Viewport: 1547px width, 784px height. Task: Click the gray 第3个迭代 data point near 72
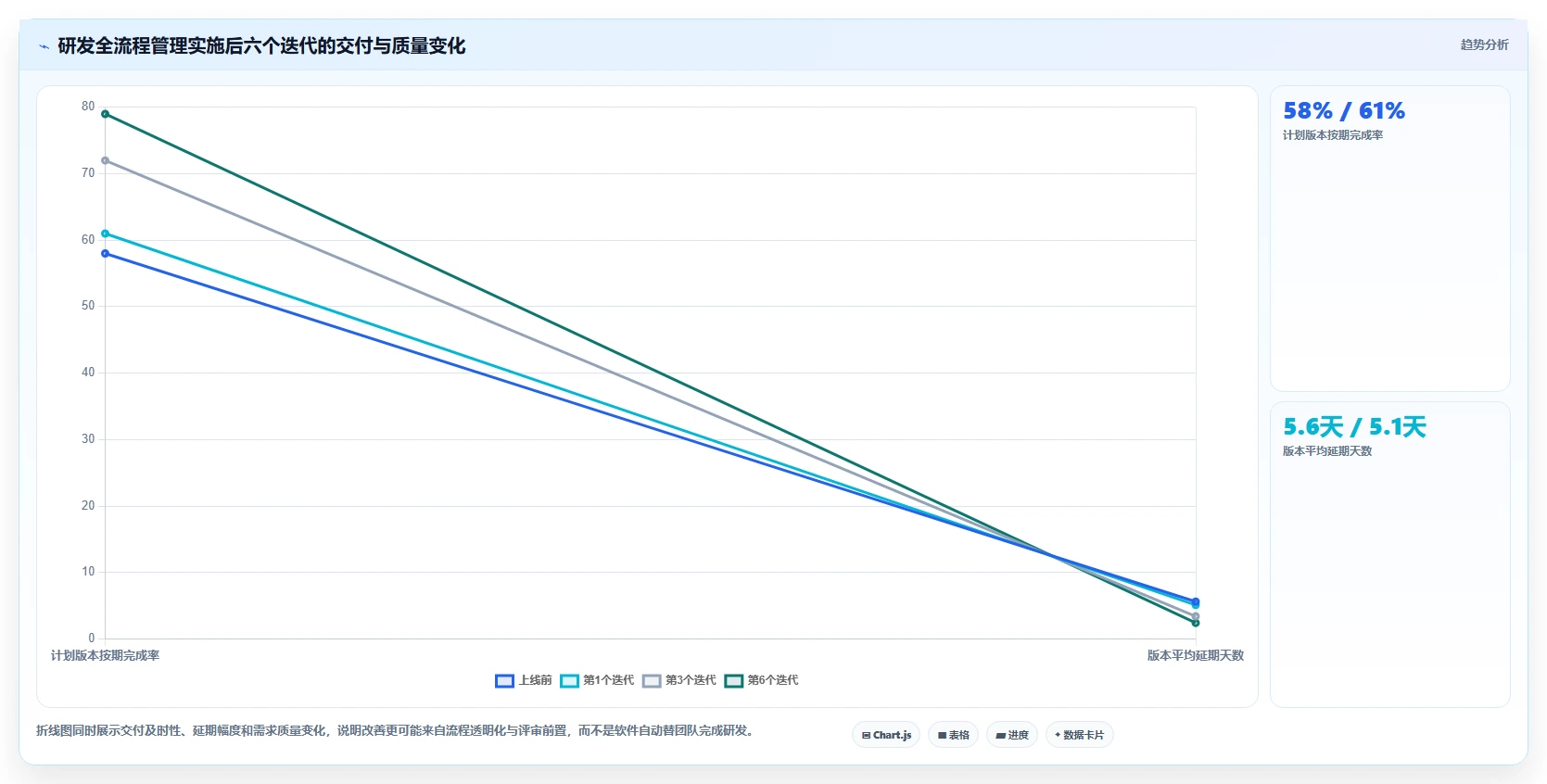tap(105, 160)
